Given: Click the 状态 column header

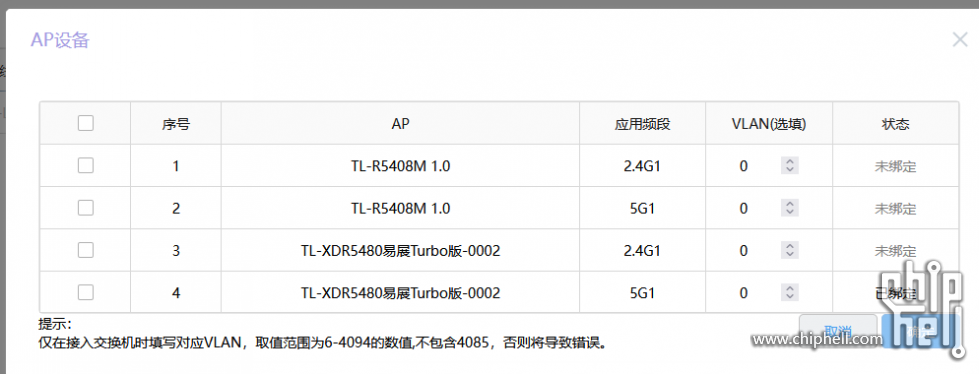Looking at the screenshot, I should [895, 124].
